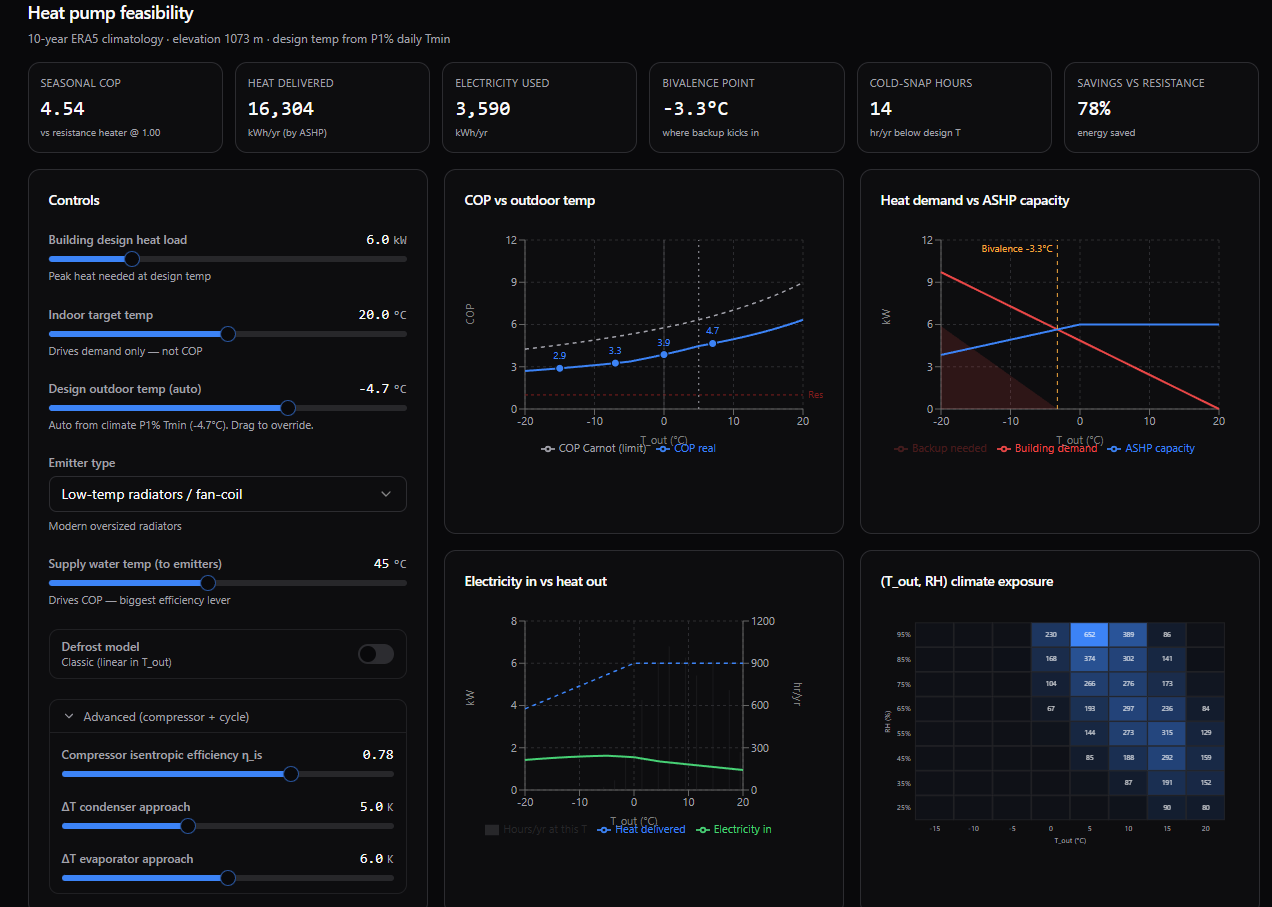Click 'Modern oversized radiators' description text
This screenshot has height=907, width=1272.
coord(115,526)
